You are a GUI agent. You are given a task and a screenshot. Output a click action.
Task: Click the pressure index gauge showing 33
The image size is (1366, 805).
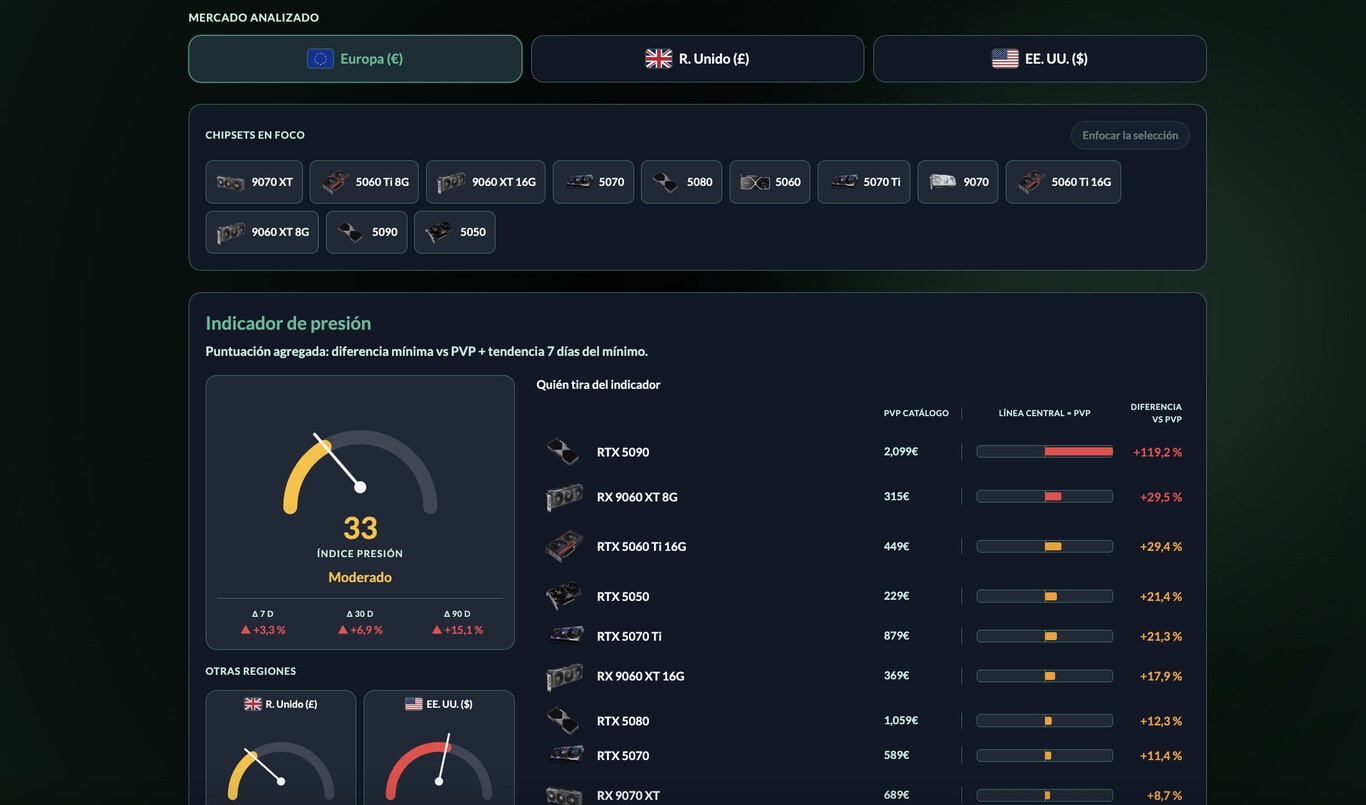[360, 472]
